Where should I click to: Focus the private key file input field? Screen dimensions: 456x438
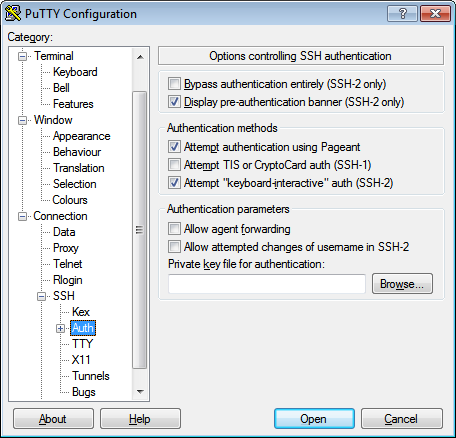pyautogui.click(x=267, y=284)
